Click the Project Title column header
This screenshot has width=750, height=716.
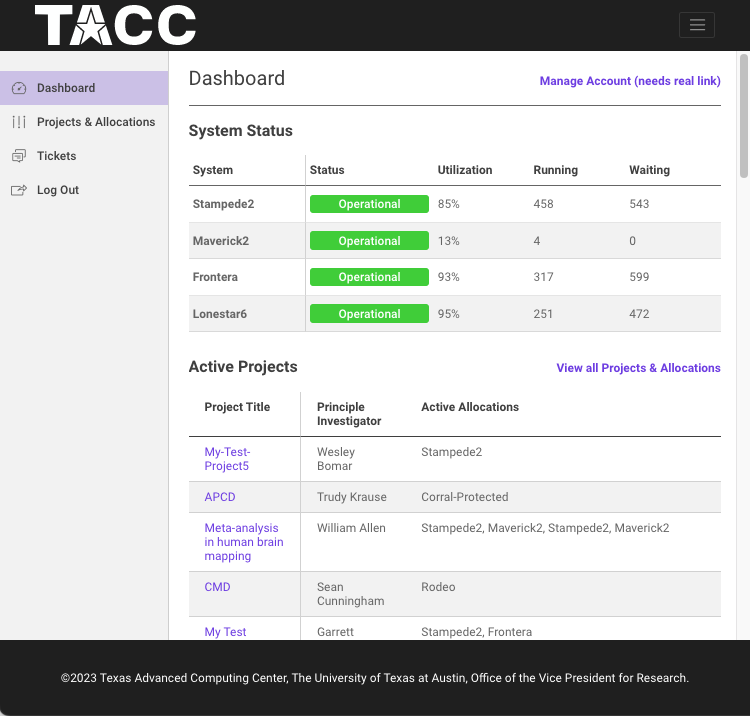(x=237, y=407)
